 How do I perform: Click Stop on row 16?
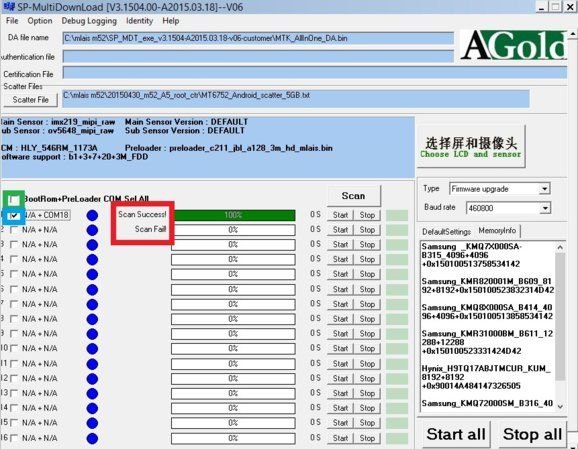(367, 438)
